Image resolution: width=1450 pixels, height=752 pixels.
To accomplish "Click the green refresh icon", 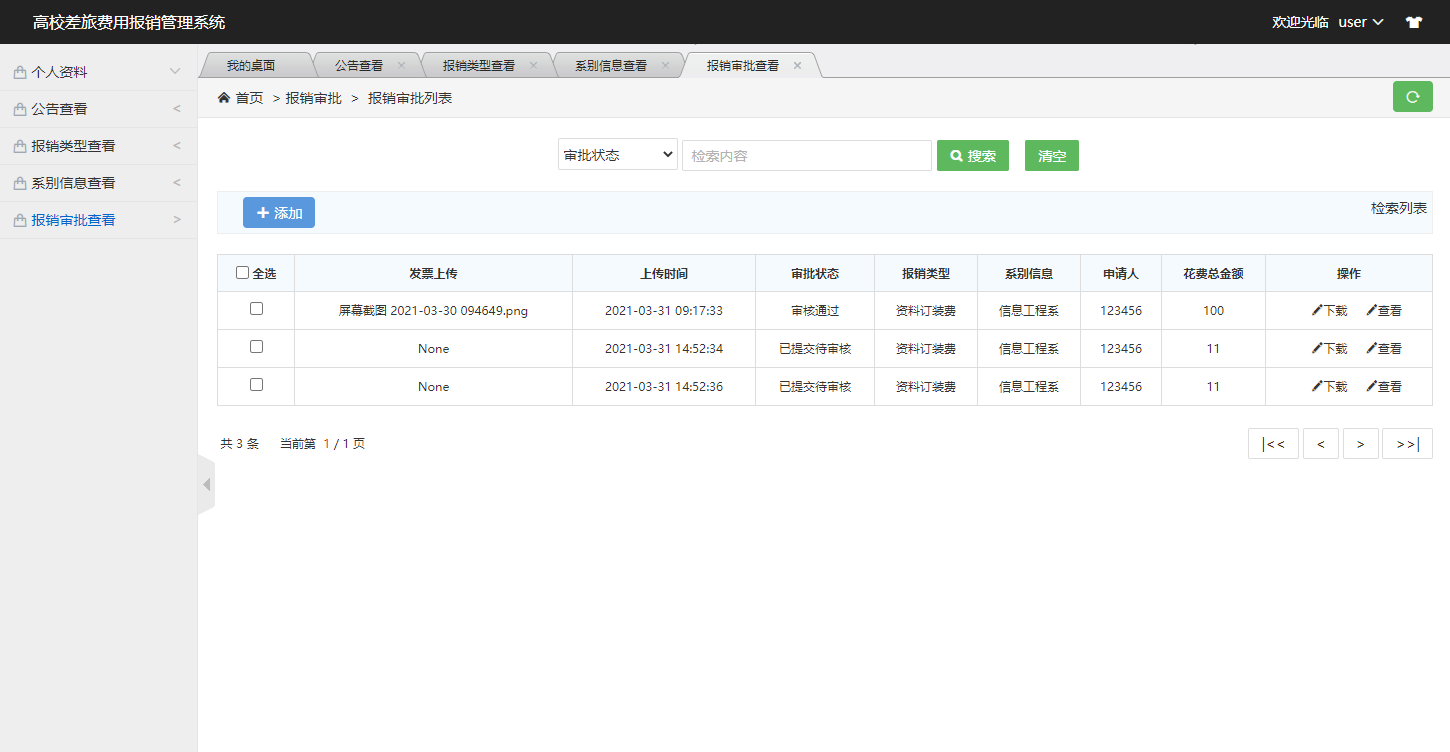I will (1412, 96).
